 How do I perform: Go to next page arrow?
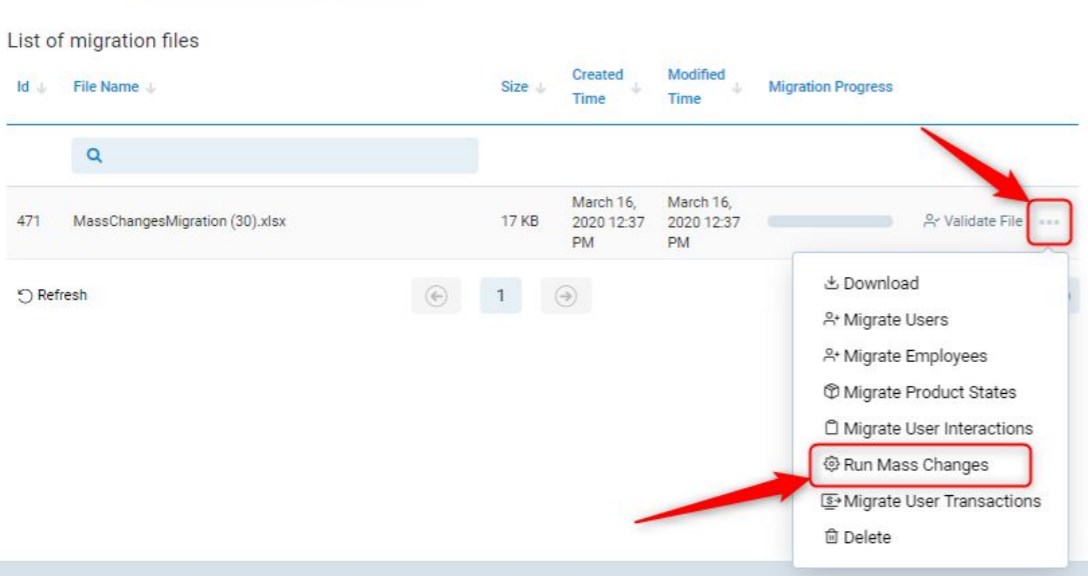pos(566,296)
